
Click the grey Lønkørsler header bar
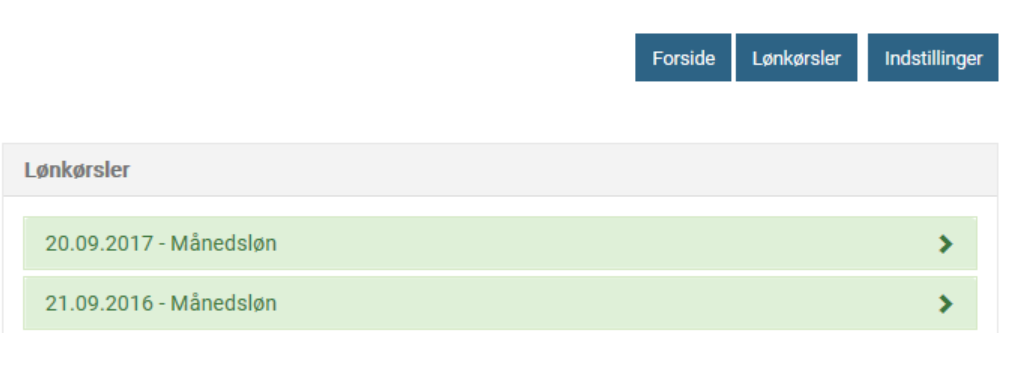(500, 170)
